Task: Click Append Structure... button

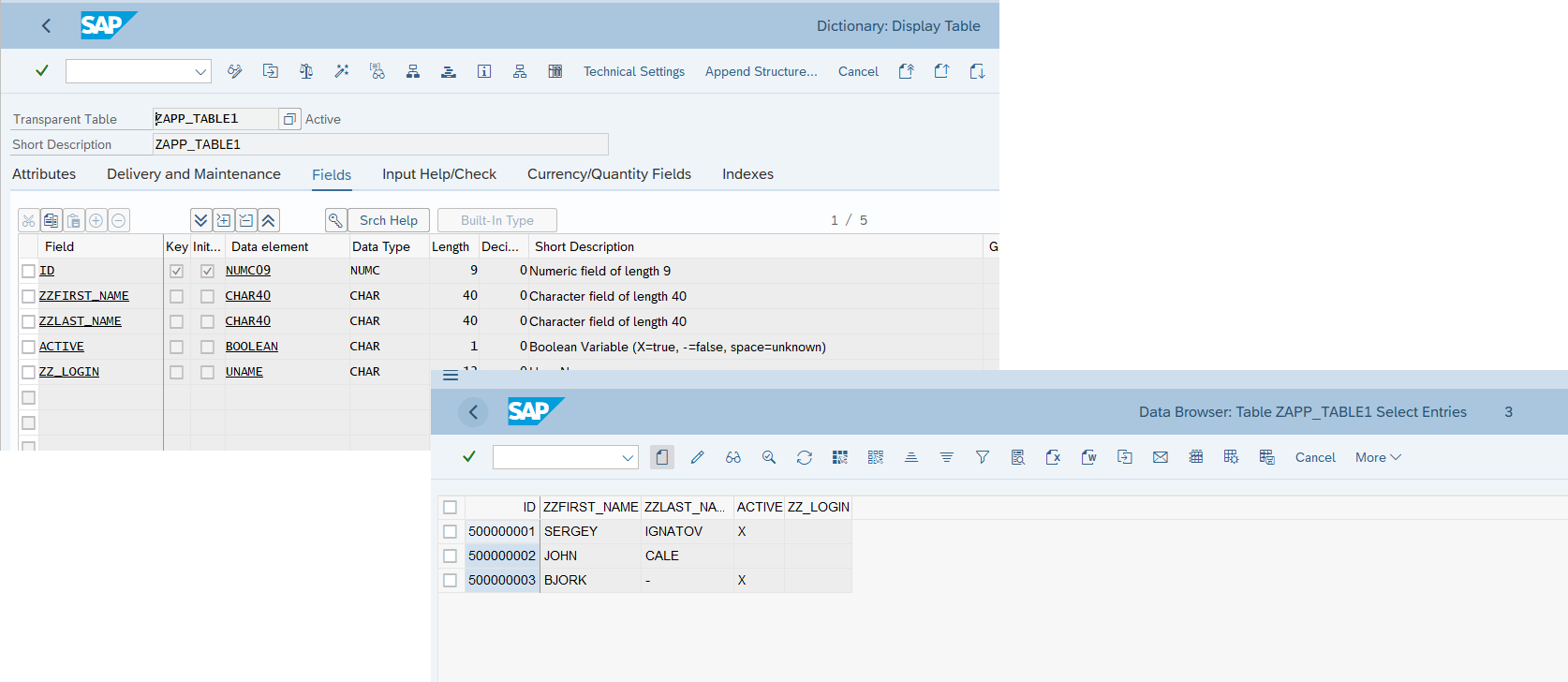Action: coord(762,71)
